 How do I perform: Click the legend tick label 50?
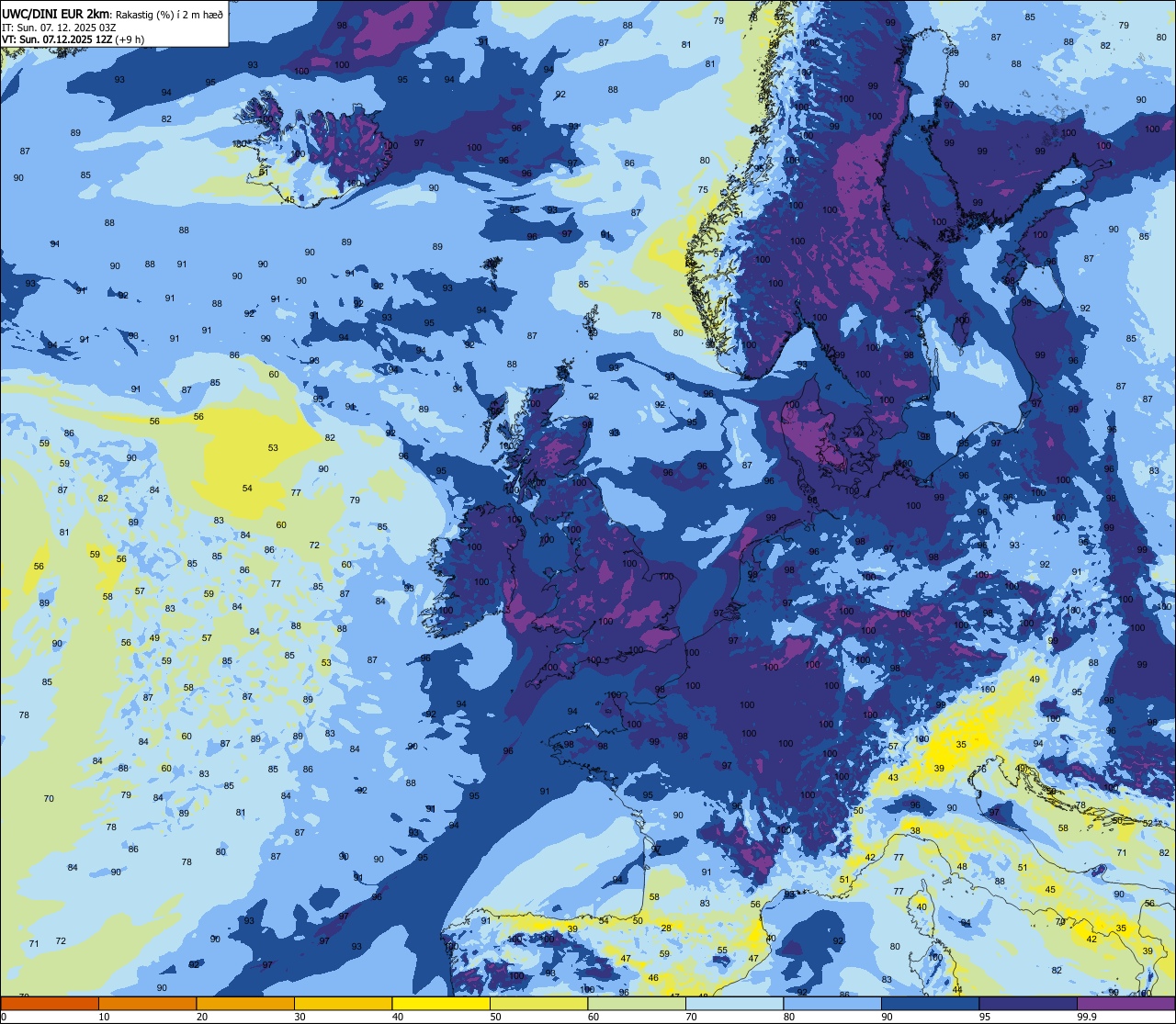[496, 1017]
